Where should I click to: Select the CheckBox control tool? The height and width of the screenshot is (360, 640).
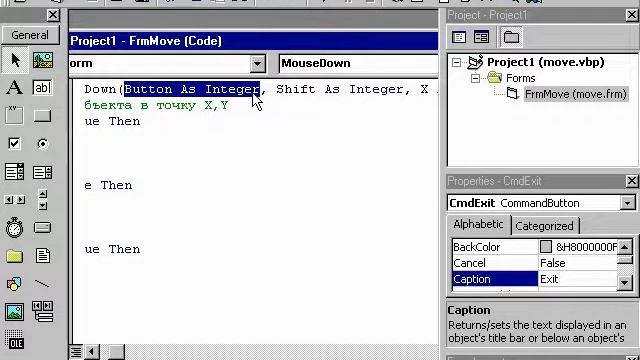point(14,144)
